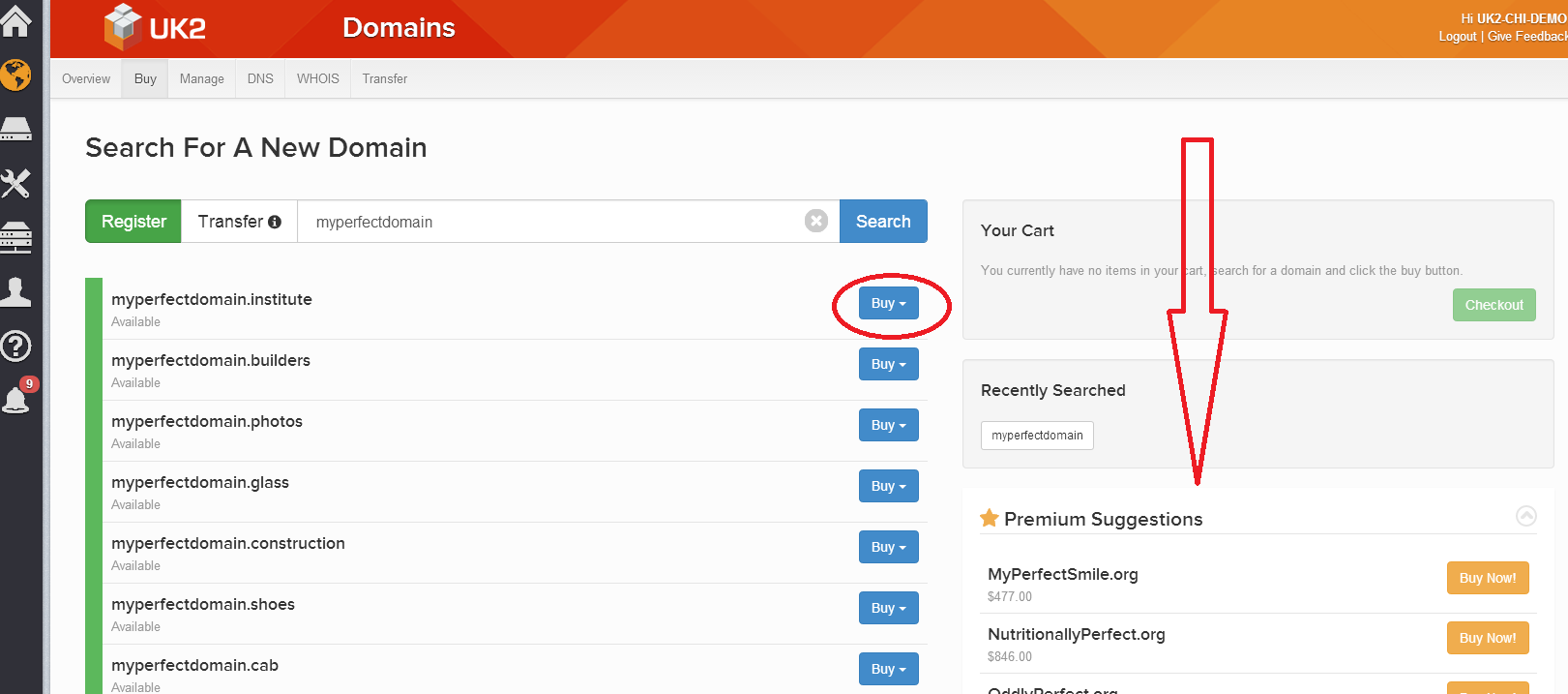This screenshot has width=1568, height=694.
Task: Open the Manage tab
Action: [201, 79]
